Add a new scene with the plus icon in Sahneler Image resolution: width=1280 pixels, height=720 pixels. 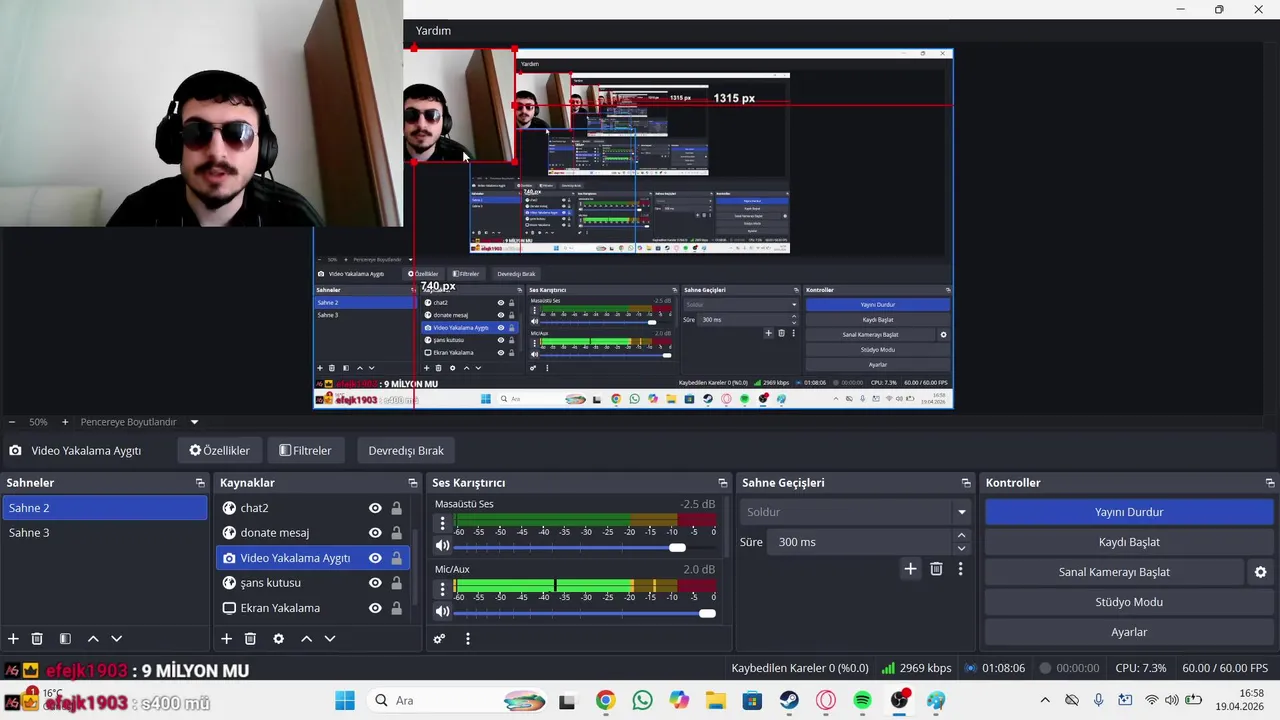click(x=13, y=639)
